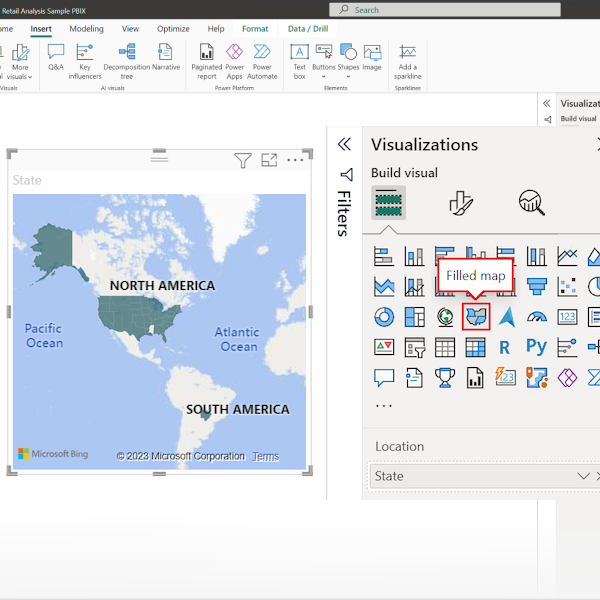Viewport: 600px width, 600px height.
Task: Insert Power Automate visual from ribbon
Action: click(x=262, y=61)
